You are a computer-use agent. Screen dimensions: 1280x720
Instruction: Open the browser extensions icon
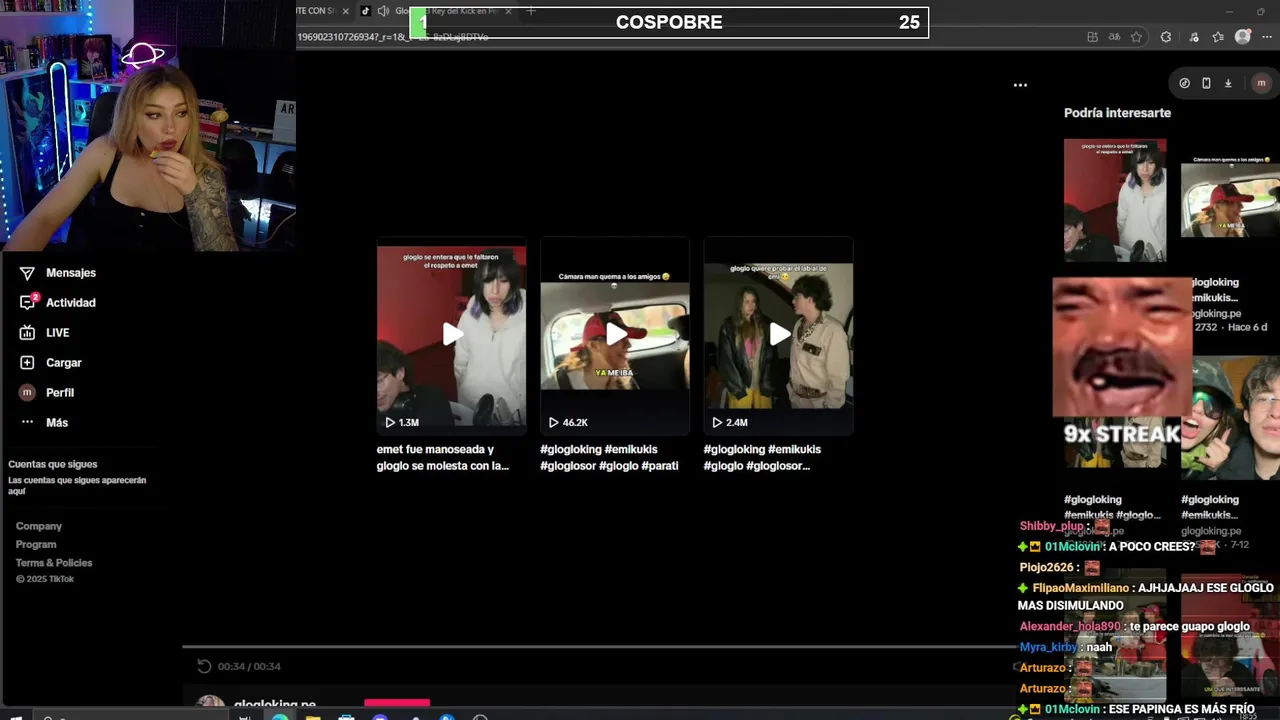pos(1166,37)
